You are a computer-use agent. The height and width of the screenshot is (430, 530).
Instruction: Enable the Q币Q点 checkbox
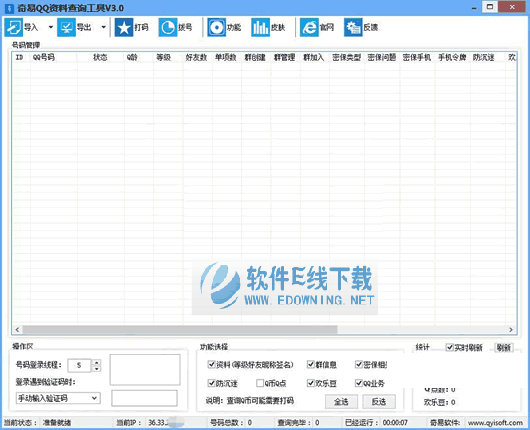[260, 383]
